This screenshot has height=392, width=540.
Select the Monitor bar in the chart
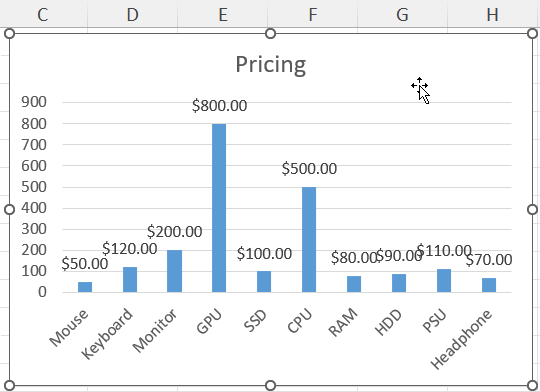tap(174, 271)
